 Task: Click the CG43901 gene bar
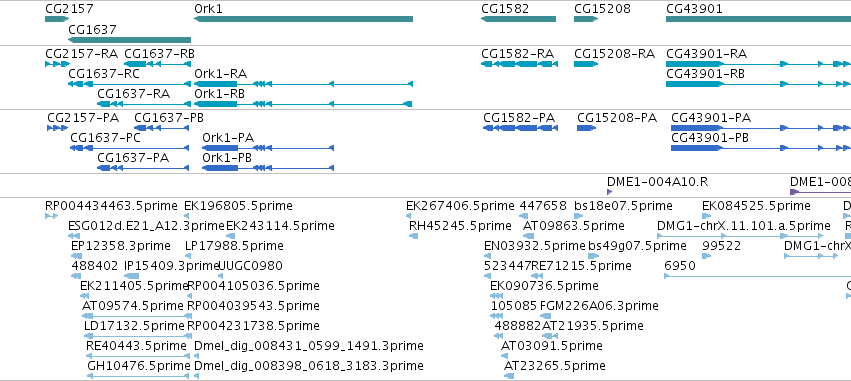coord(758,19)
